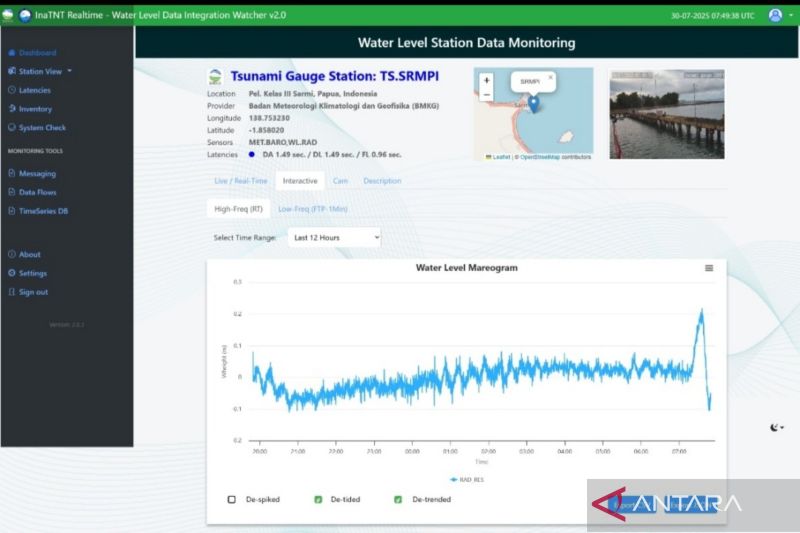Click the System Check icon in sidebar

coord(11,128)
